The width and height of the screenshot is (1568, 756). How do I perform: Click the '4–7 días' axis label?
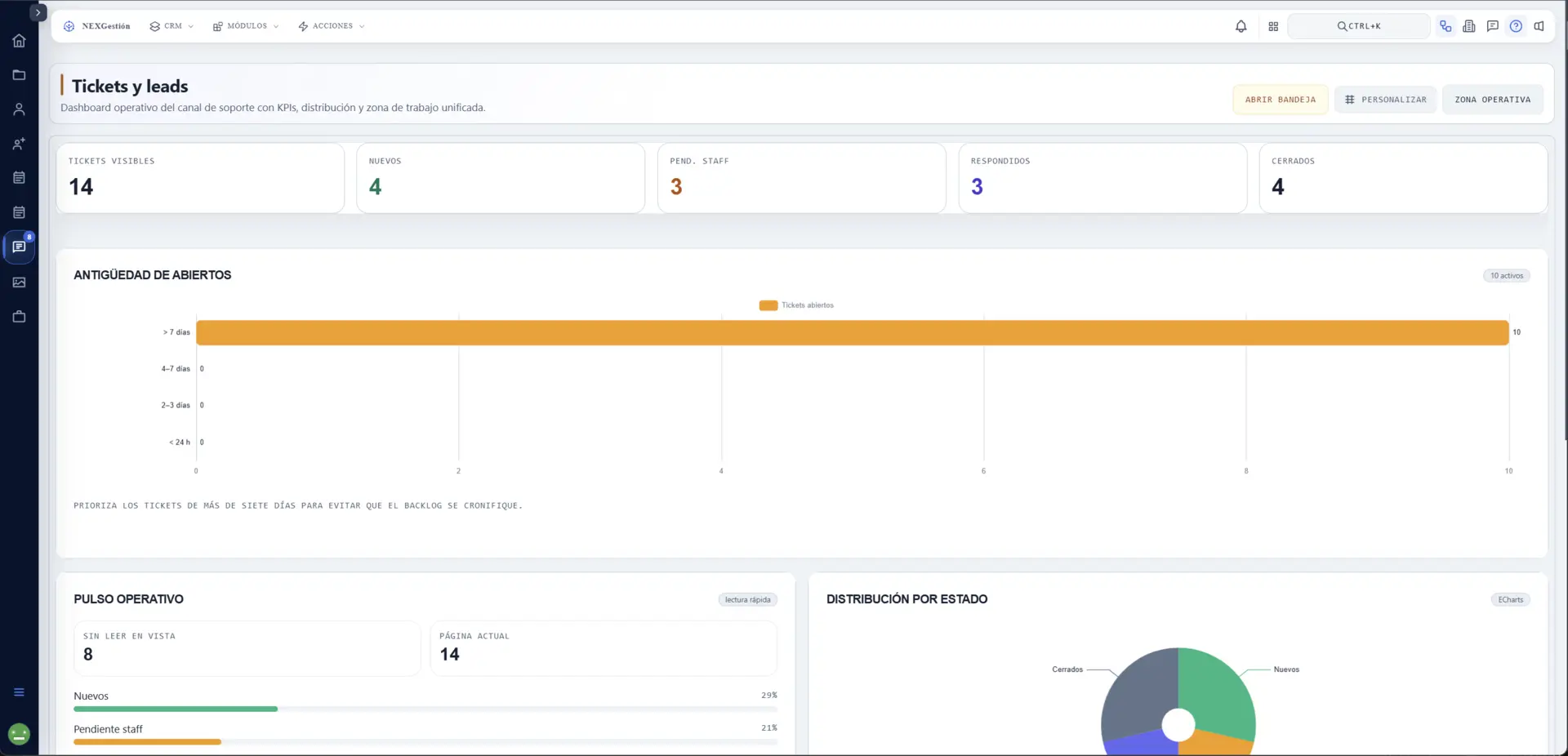tap(175, 369)
